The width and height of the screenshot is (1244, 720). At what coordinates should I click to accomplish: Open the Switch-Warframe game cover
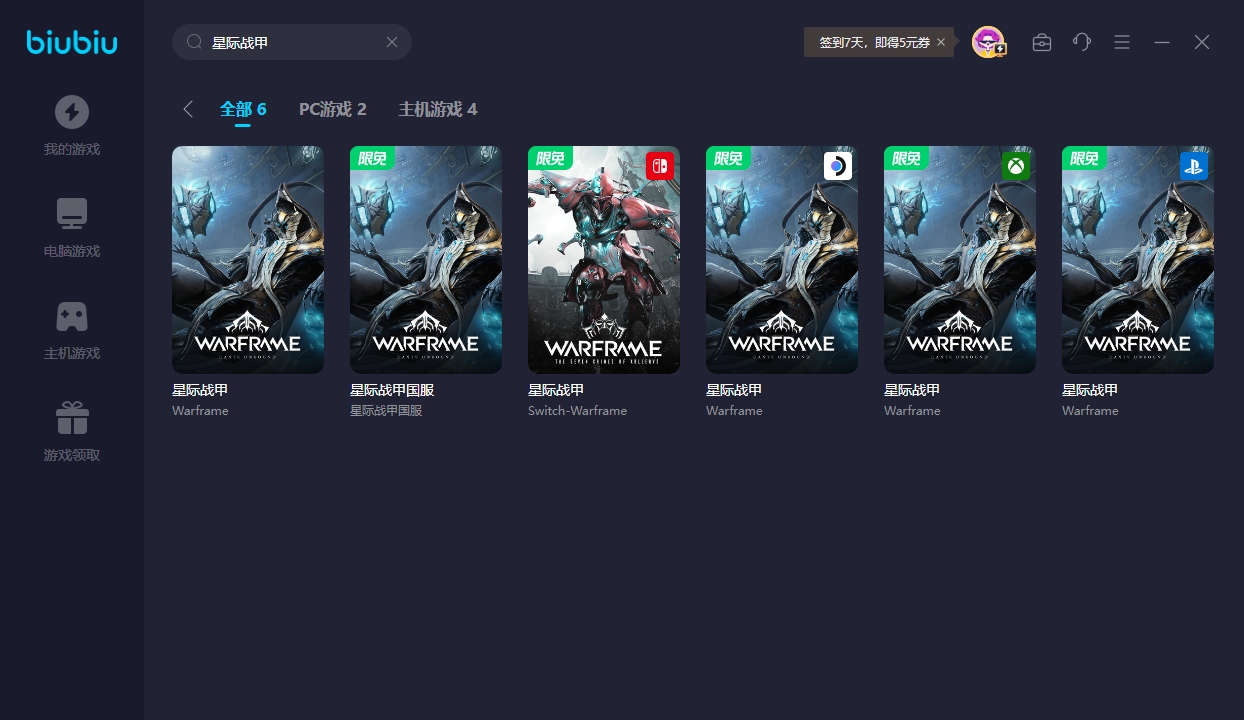(604, 260)
